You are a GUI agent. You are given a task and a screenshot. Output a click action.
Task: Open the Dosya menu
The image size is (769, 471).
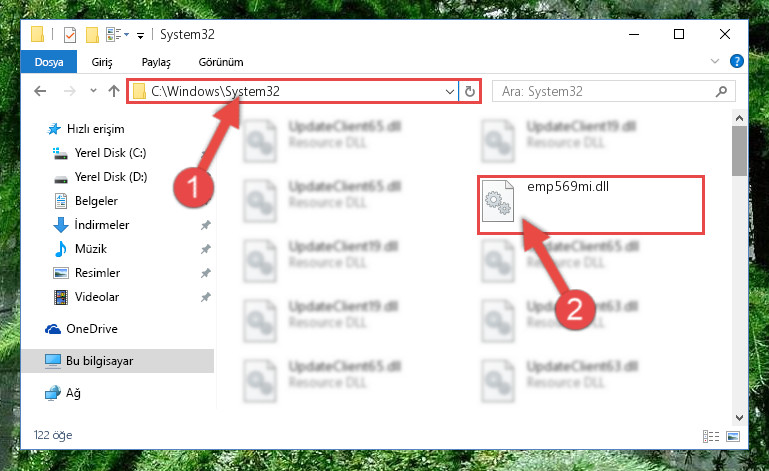[x=49, y=62]
